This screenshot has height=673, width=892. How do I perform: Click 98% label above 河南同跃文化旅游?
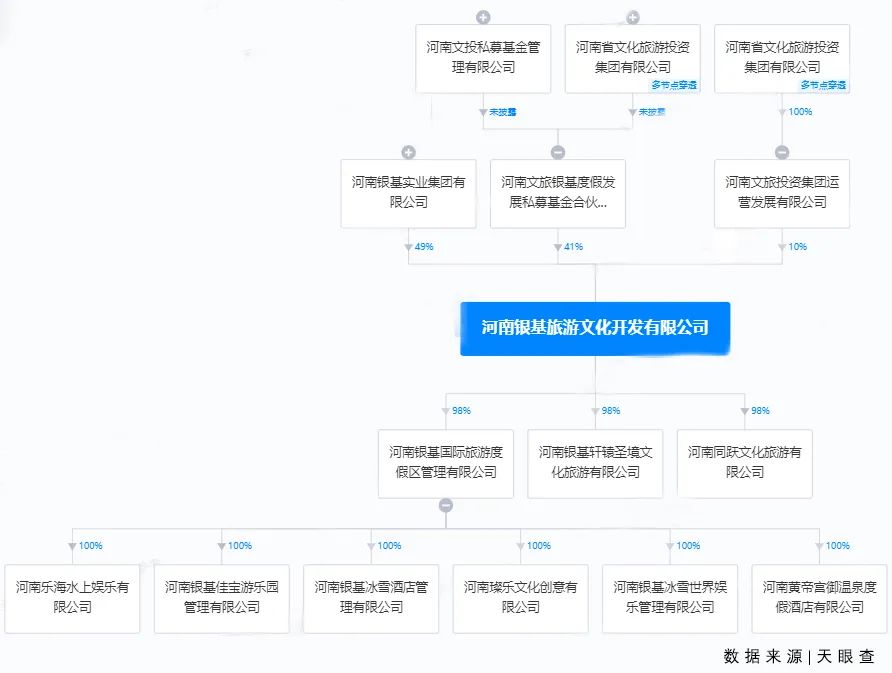tap(760, 411)
